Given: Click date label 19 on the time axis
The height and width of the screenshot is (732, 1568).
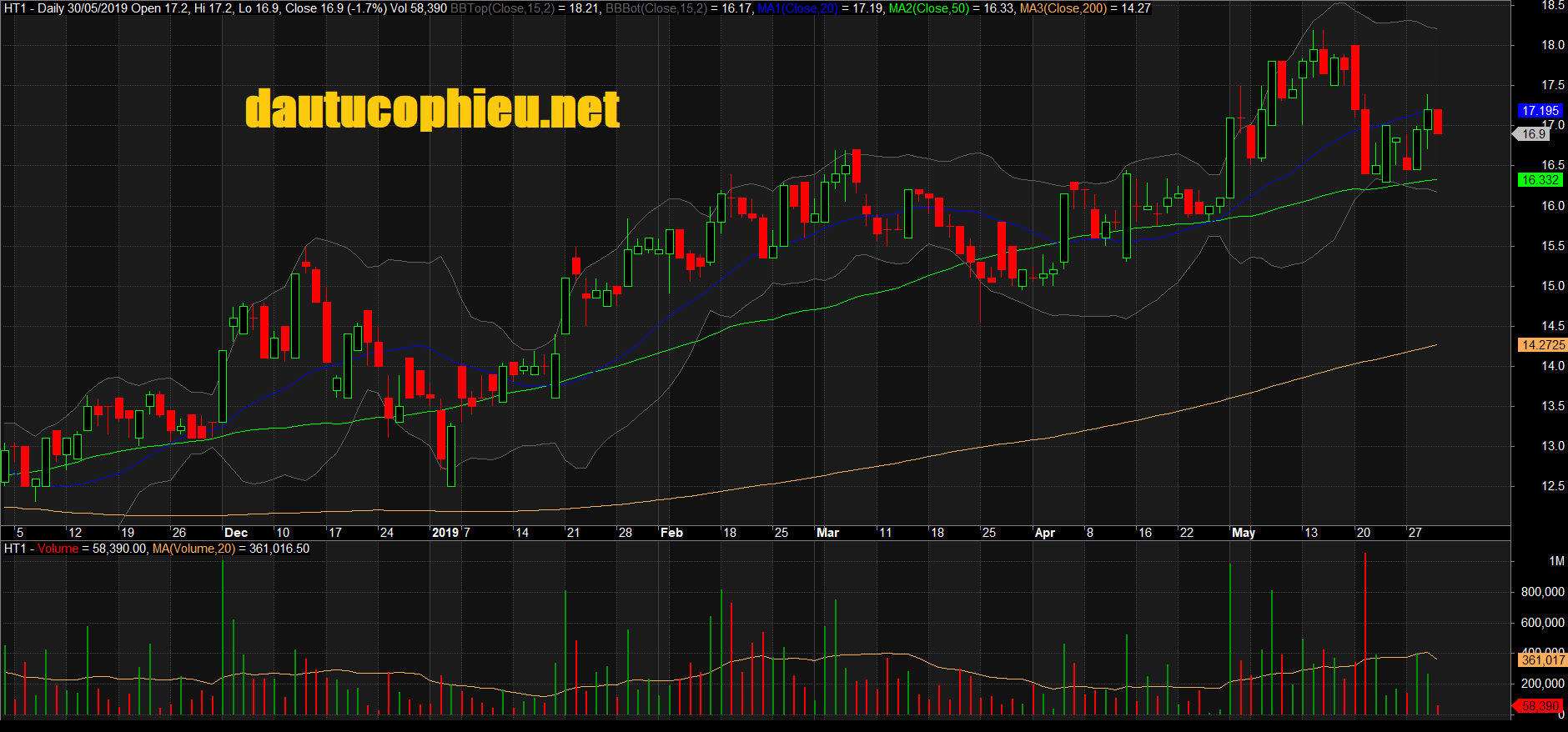Looking at the screenshot, I should pyautogui.click(x=128, y=533).
